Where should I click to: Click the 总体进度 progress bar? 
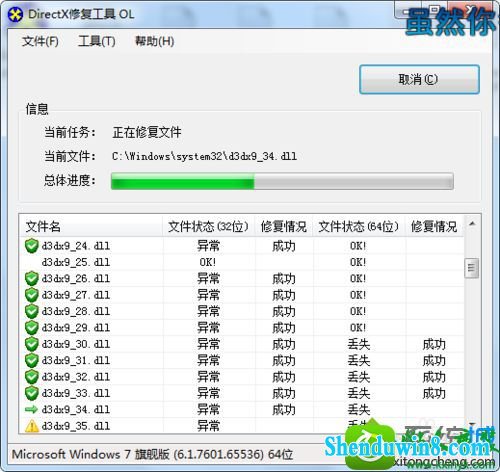click(282, 181)
